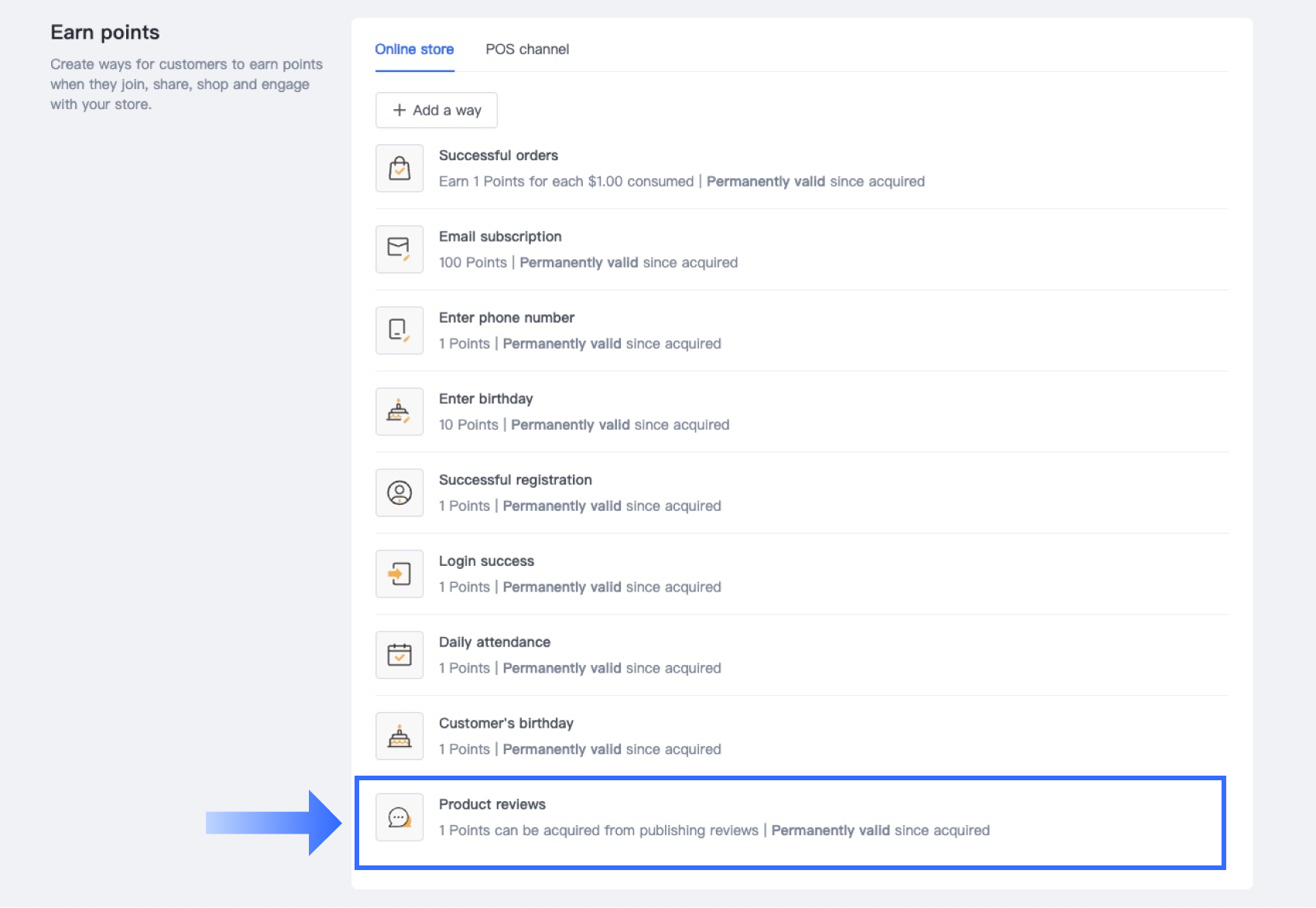Select the Enter phone number title
Viewport: 1316px width, 908px height.
506,318
